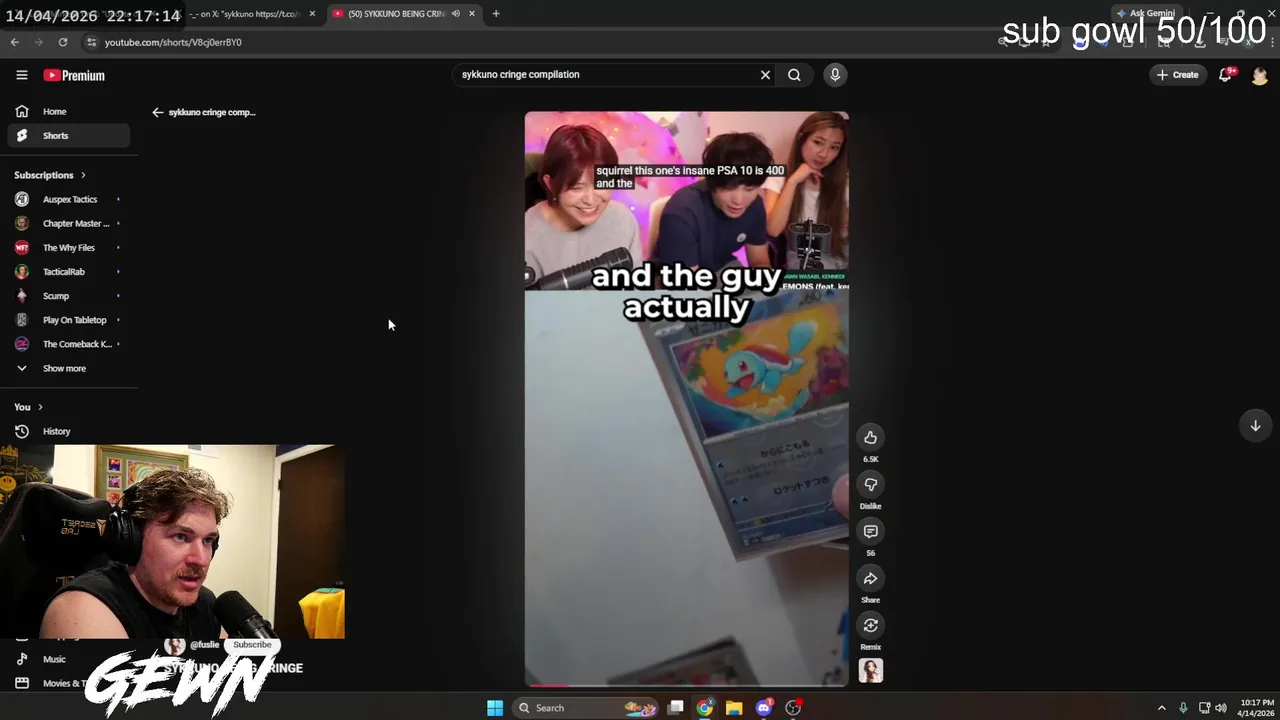Run the search with the magnifier button
The height and width of the screenshot is (720, 1280).
coord(794,75)
